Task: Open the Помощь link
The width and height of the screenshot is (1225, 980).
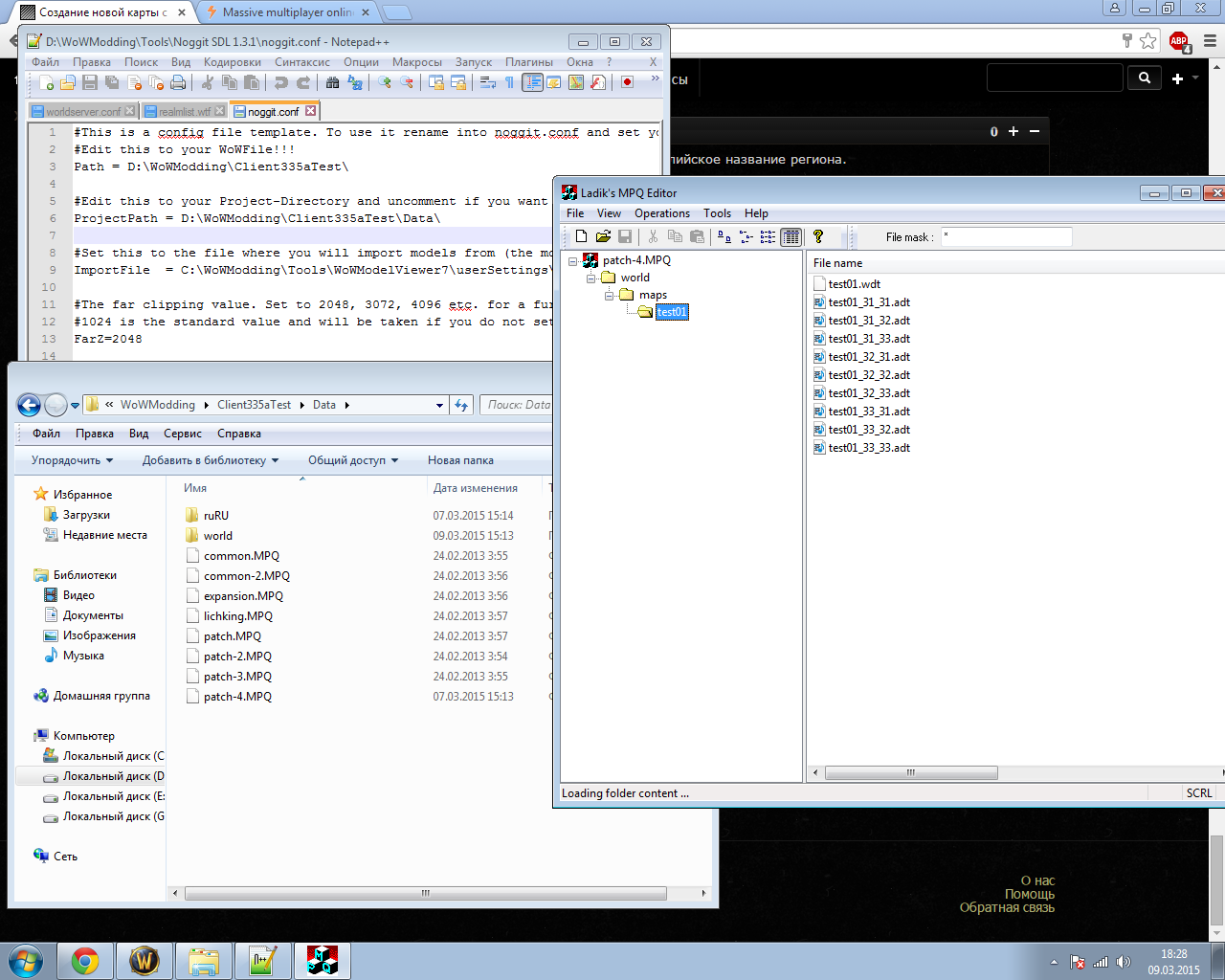Action: click(x=1030, y=894)
